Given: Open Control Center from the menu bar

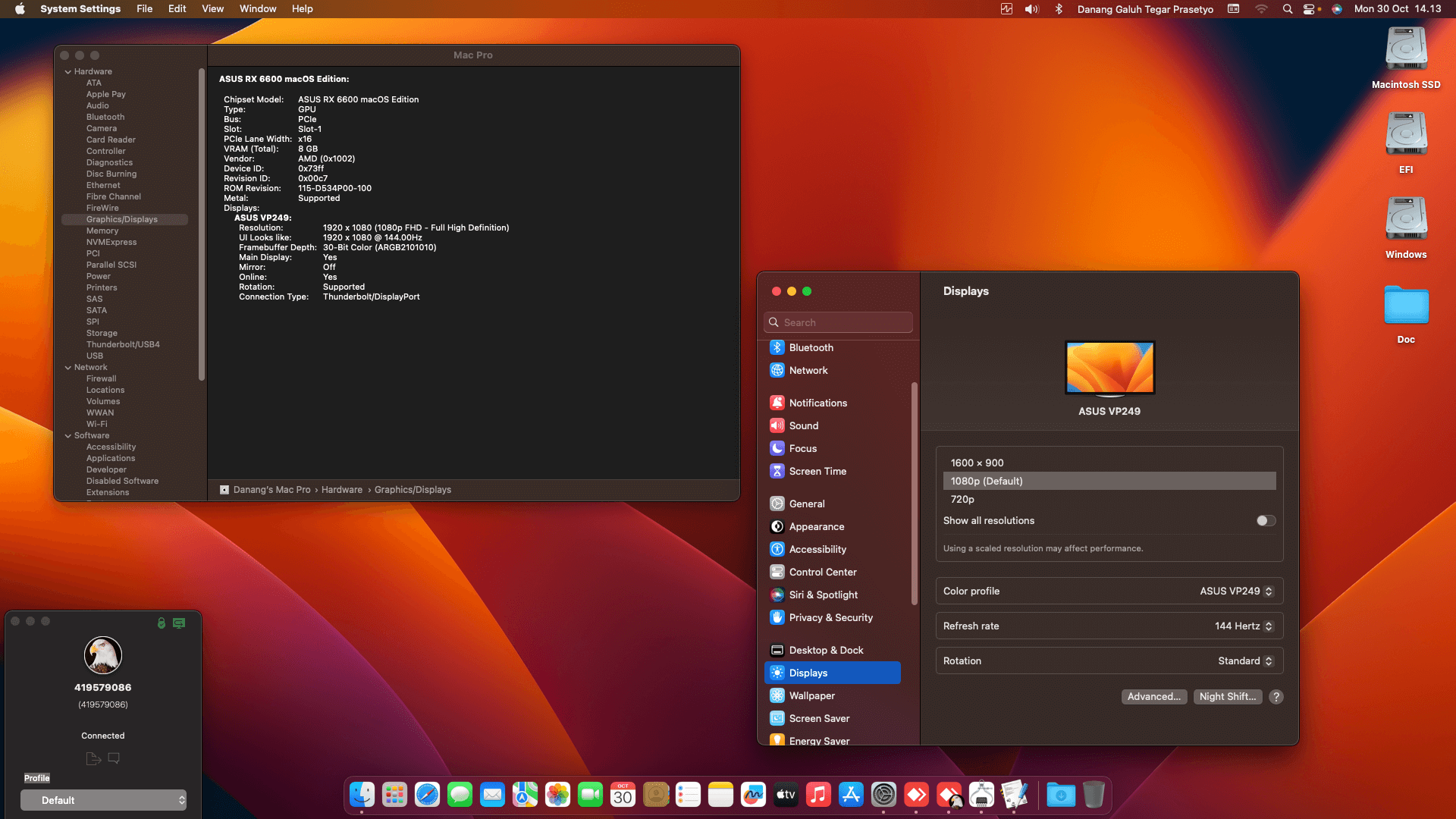Looking at the screenshot, I should coord(1310,9).
